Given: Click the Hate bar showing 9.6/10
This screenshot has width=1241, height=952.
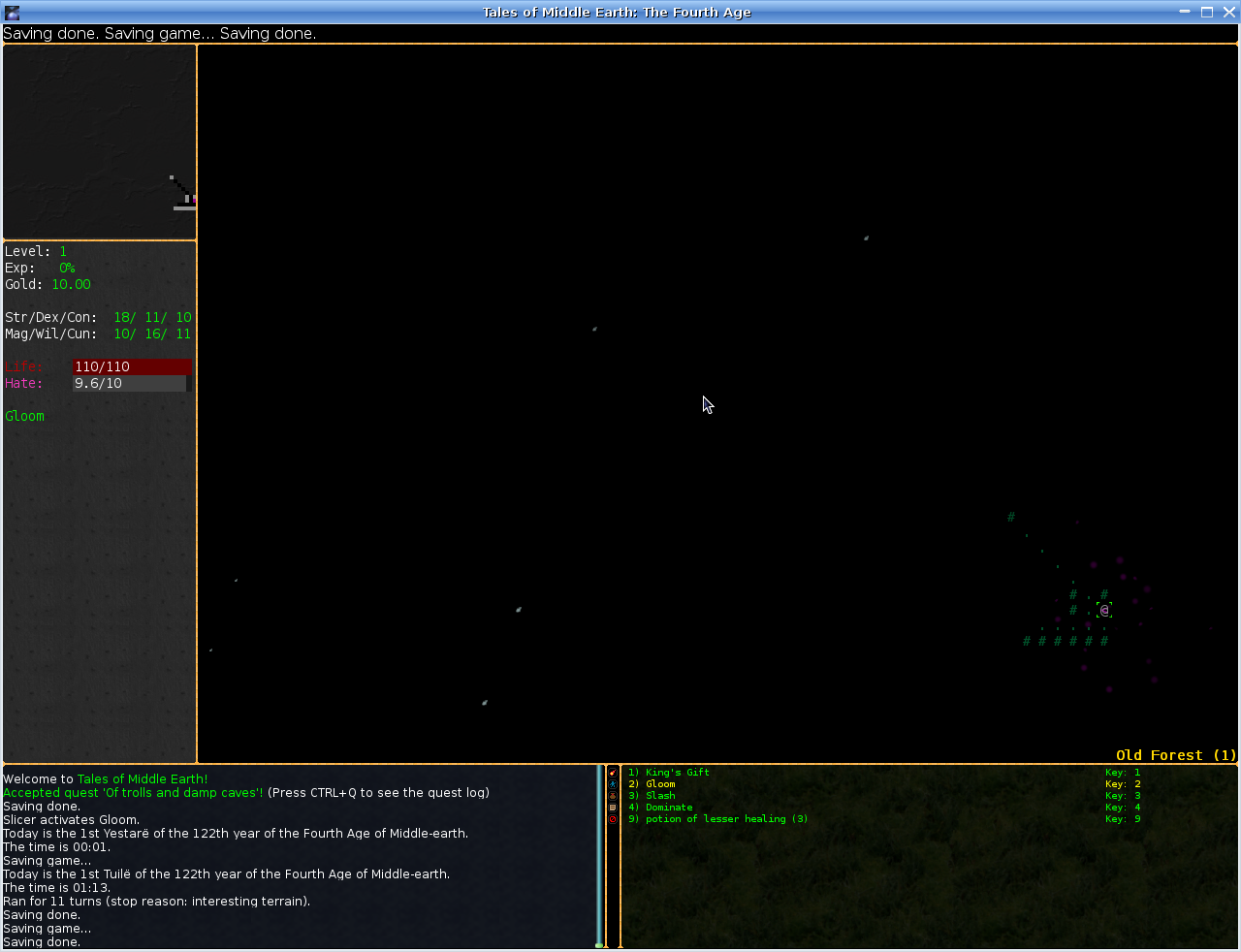Looking at the screenshot, I should tap(132, 383).
